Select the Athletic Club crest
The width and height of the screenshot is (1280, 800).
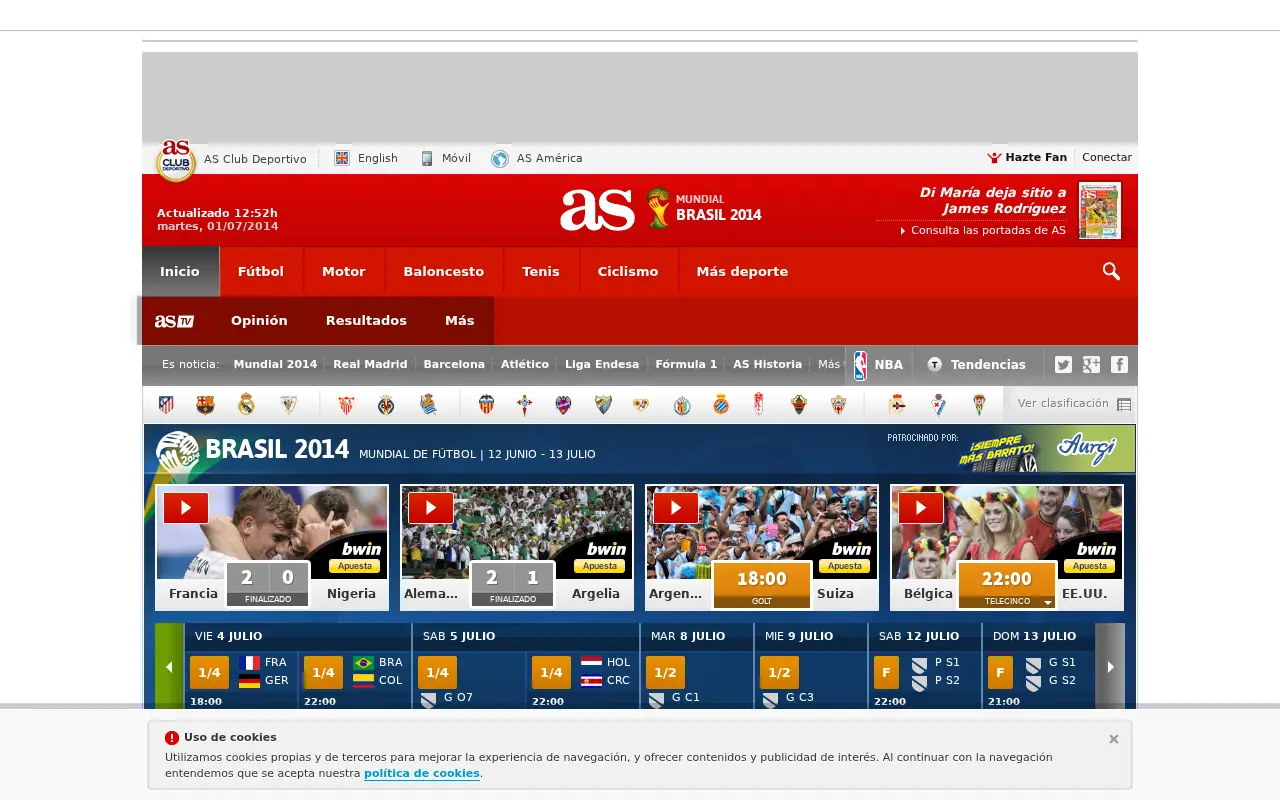click(x=288, y=404)
